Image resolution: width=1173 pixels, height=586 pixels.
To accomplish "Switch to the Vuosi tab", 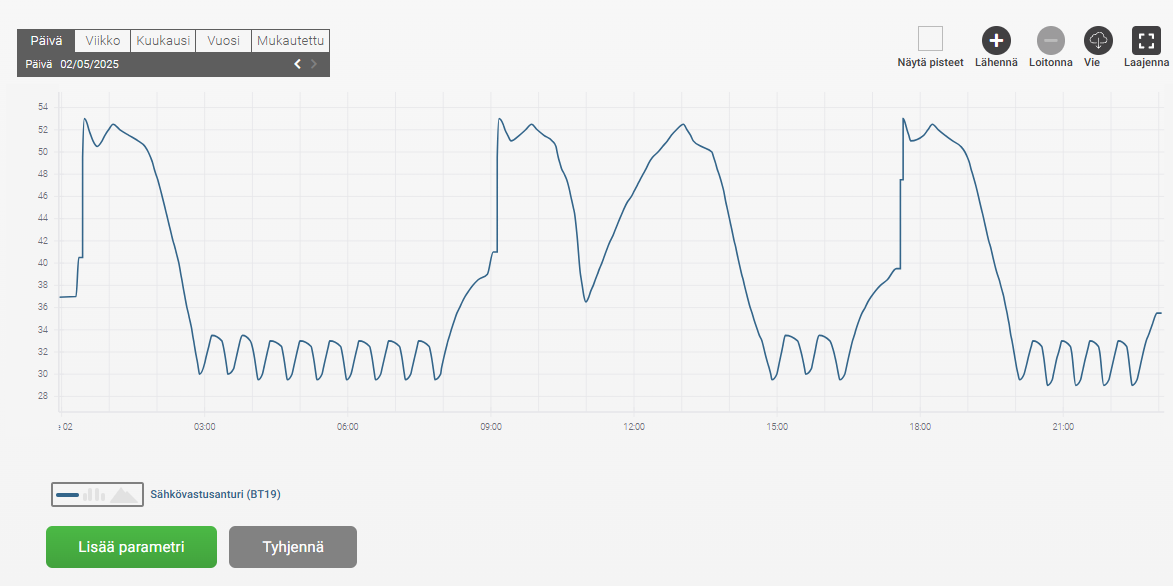I will pos(224,40).
